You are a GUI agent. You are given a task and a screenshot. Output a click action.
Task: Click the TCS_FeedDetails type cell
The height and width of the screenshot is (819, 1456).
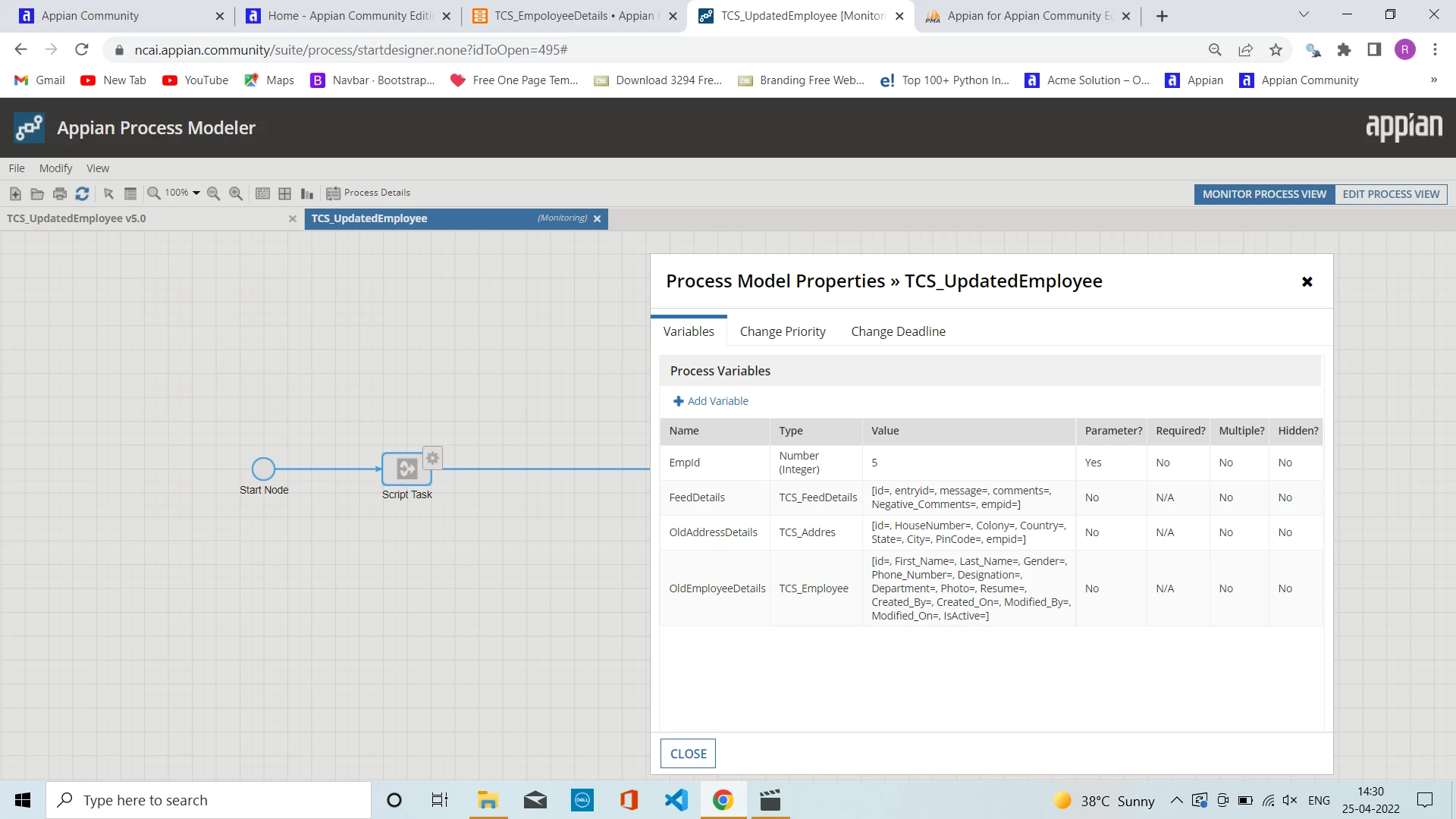817,497
